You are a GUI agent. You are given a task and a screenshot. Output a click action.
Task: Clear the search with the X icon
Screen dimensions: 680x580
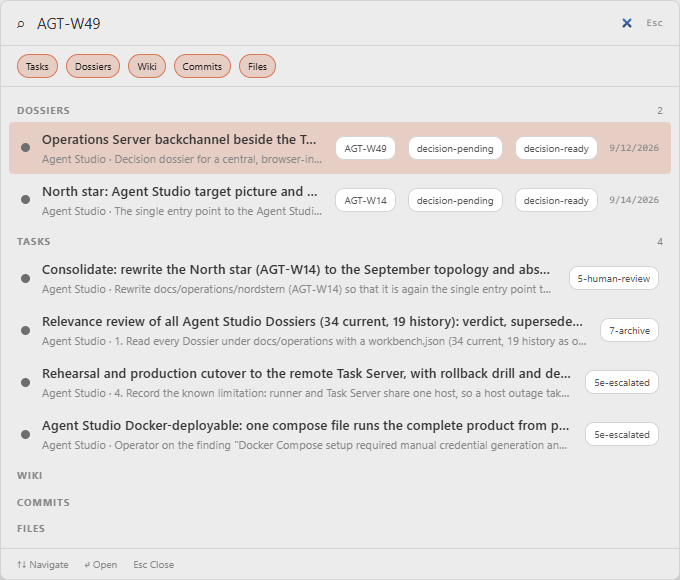pyautogui.click(x=627, y=23)
